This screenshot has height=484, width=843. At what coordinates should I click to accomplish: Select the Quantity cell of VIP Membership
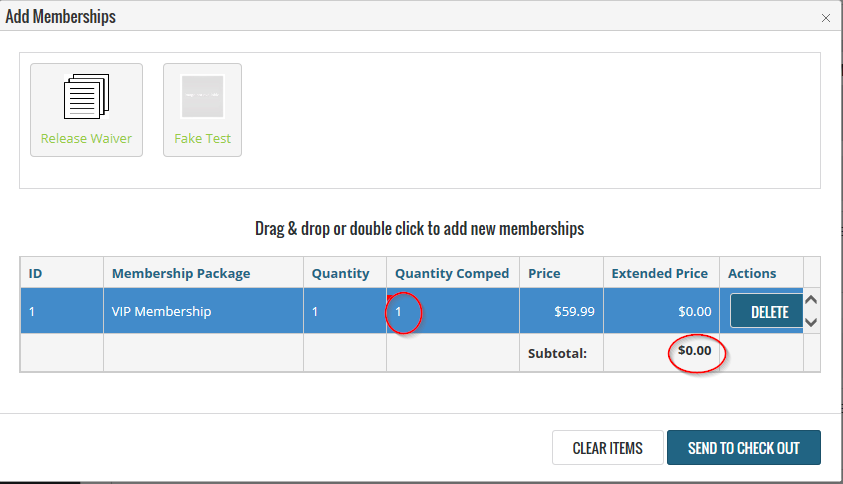click(345, 311)
